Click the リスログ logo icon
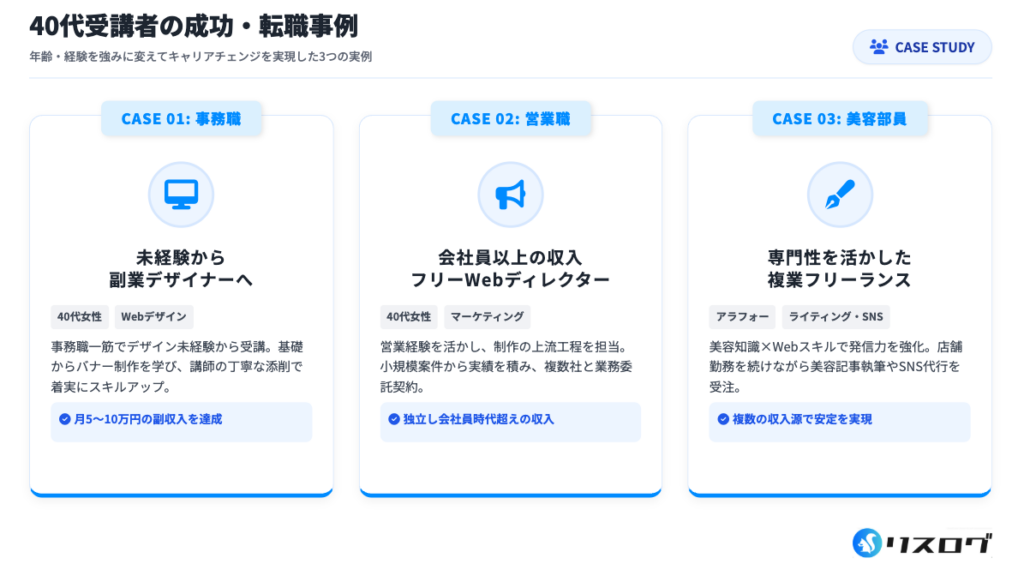Screen dimensions: 1024x570 click(867, 543)
